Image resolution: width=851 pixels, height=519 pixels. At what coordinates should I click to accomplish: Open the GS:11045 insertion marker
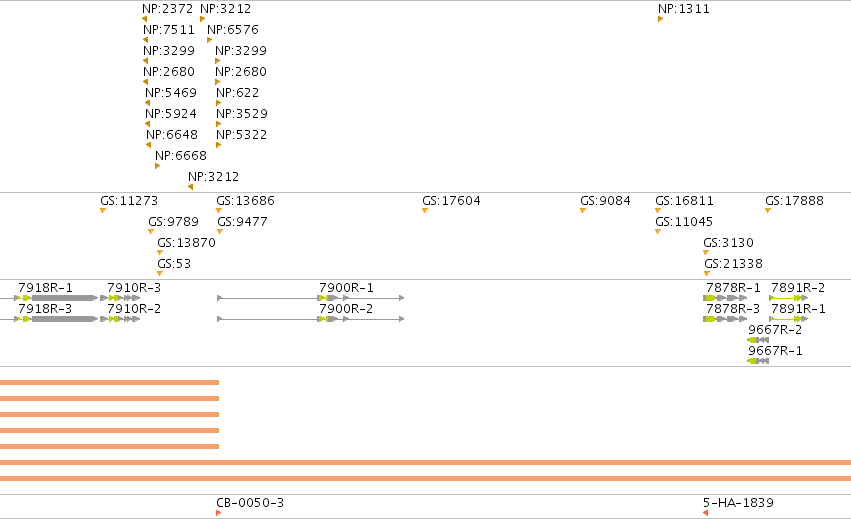(658, 232)
